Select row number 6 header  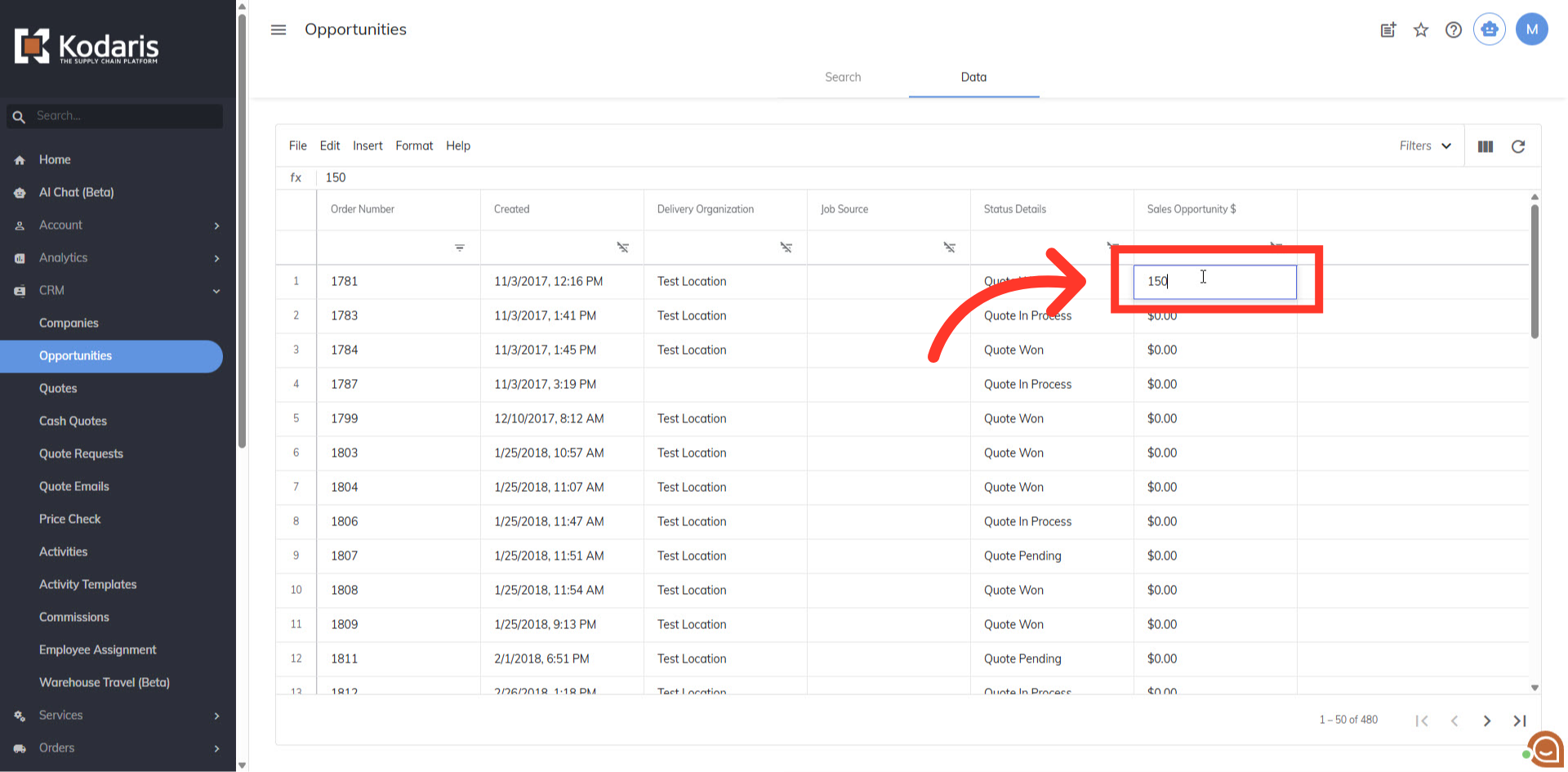pyautogui.click(x=296, y=453)
